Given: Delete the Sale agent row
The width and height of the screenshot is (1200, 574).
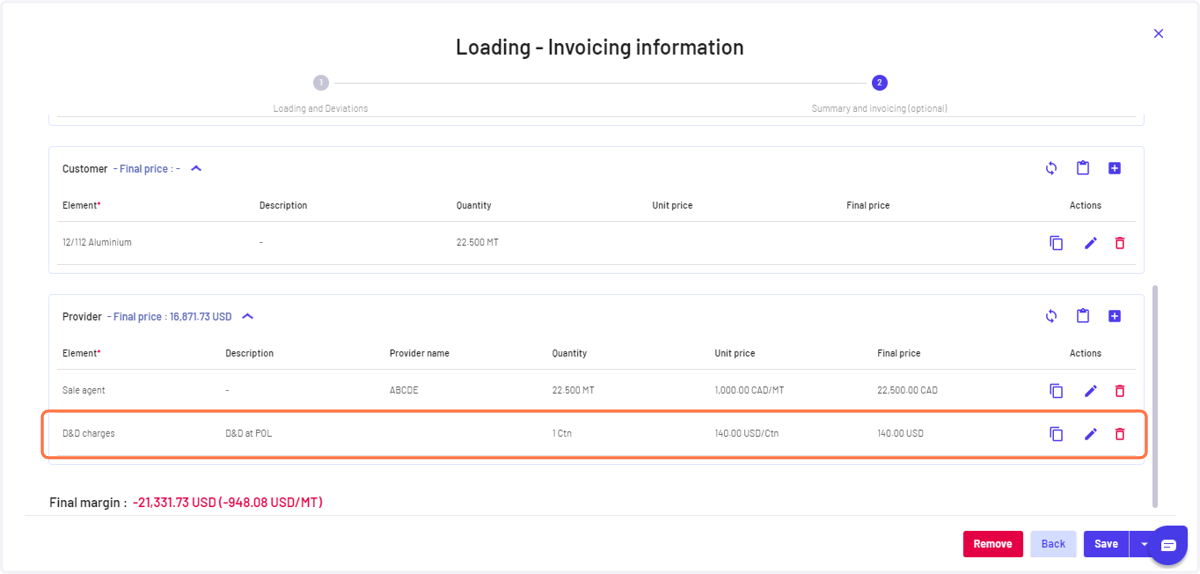Looking at the screenshot, I should (1120, 391).
